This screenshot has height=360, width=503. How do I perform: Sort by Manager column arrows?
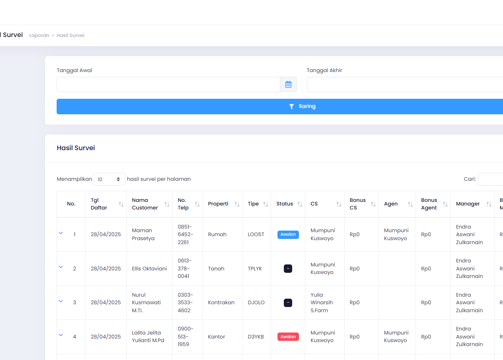click(489, 204)
